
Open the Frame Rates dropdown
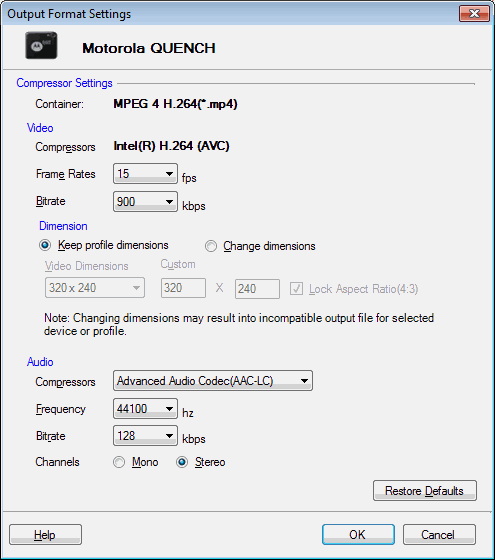tap(145, 174)
